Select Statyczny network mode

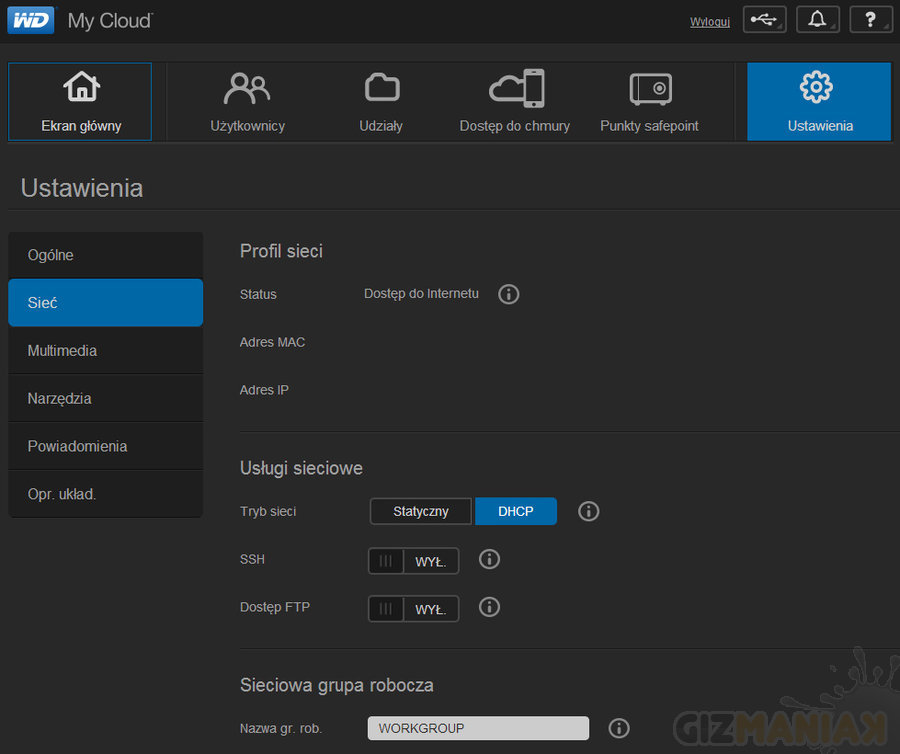(x=421, y=511)
